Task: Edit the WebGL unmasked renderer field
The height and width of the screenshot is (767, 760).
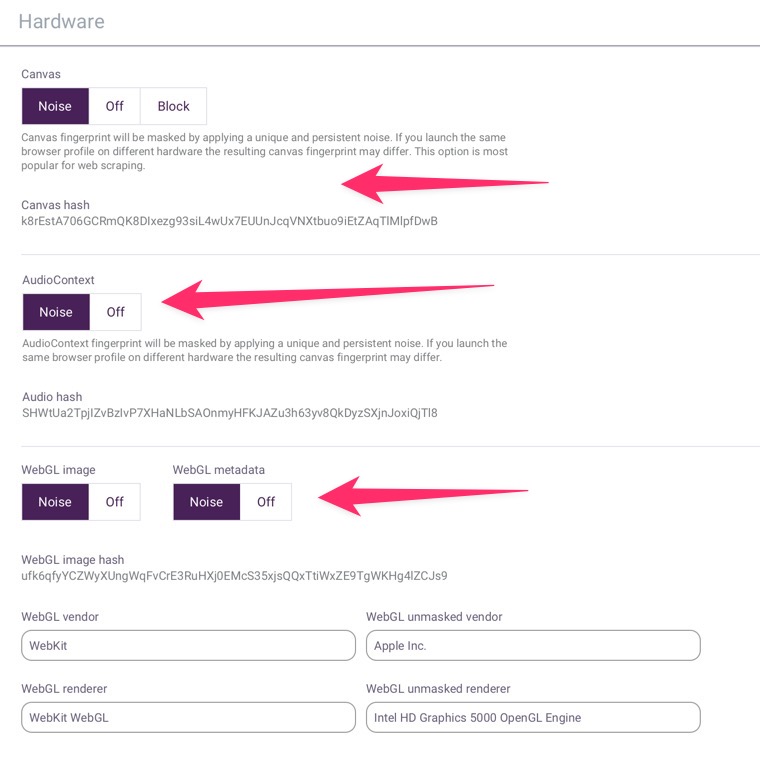Action: tap(533, 717)
